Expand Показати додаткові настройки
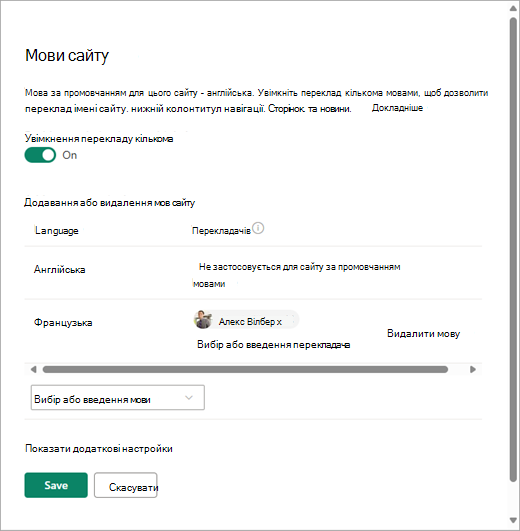The height and width of the screenshot is (531, 520). 99,448
